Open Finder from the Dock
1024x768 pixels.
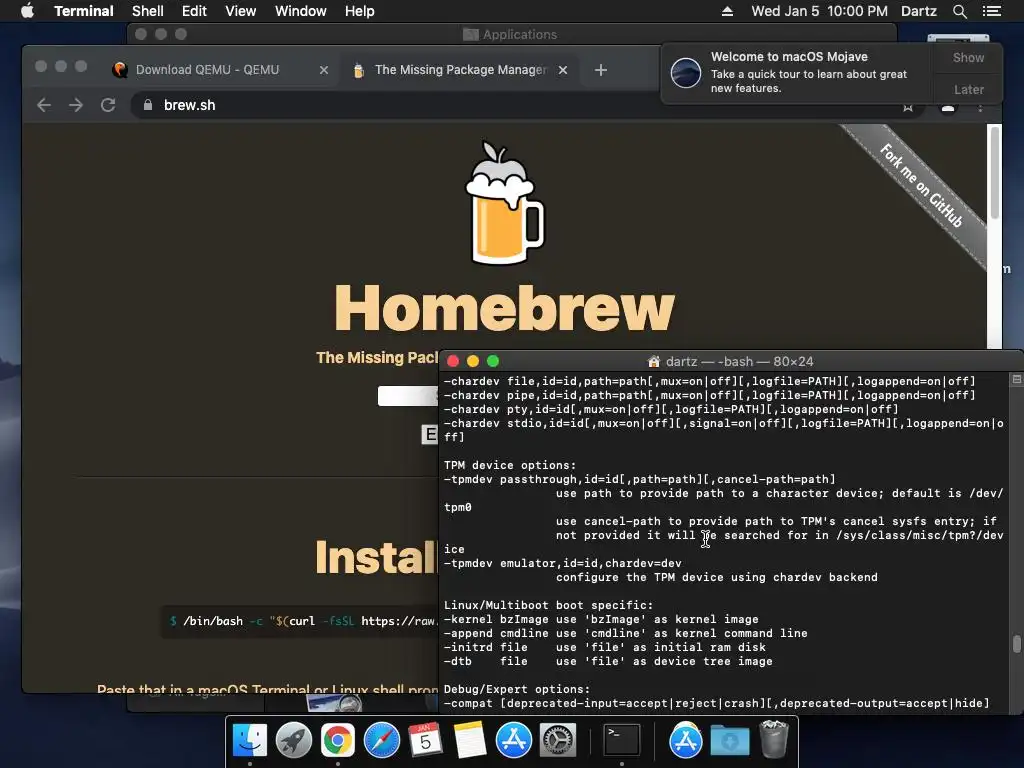point(249,741)
